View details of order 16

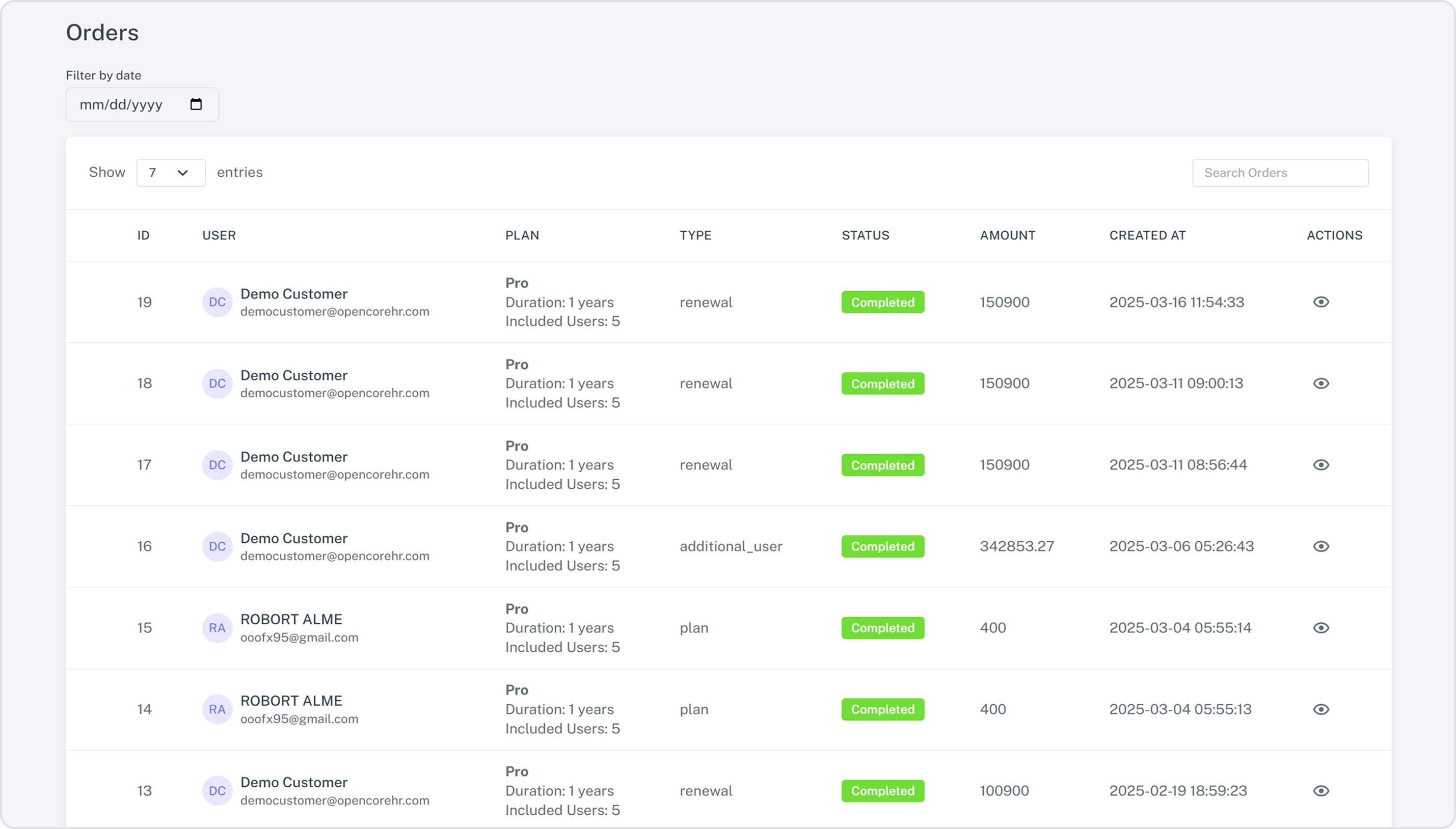1321,546
